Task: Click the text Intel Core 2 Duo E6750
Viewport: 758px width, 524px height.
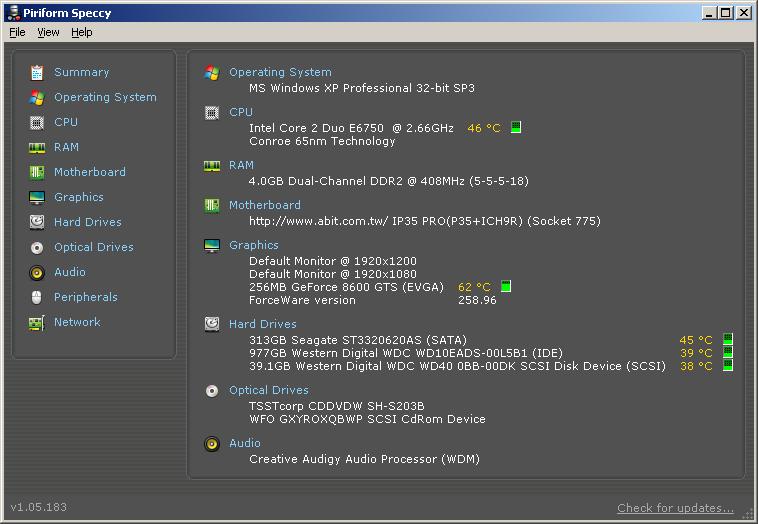Action: click(x=316, y=128)
